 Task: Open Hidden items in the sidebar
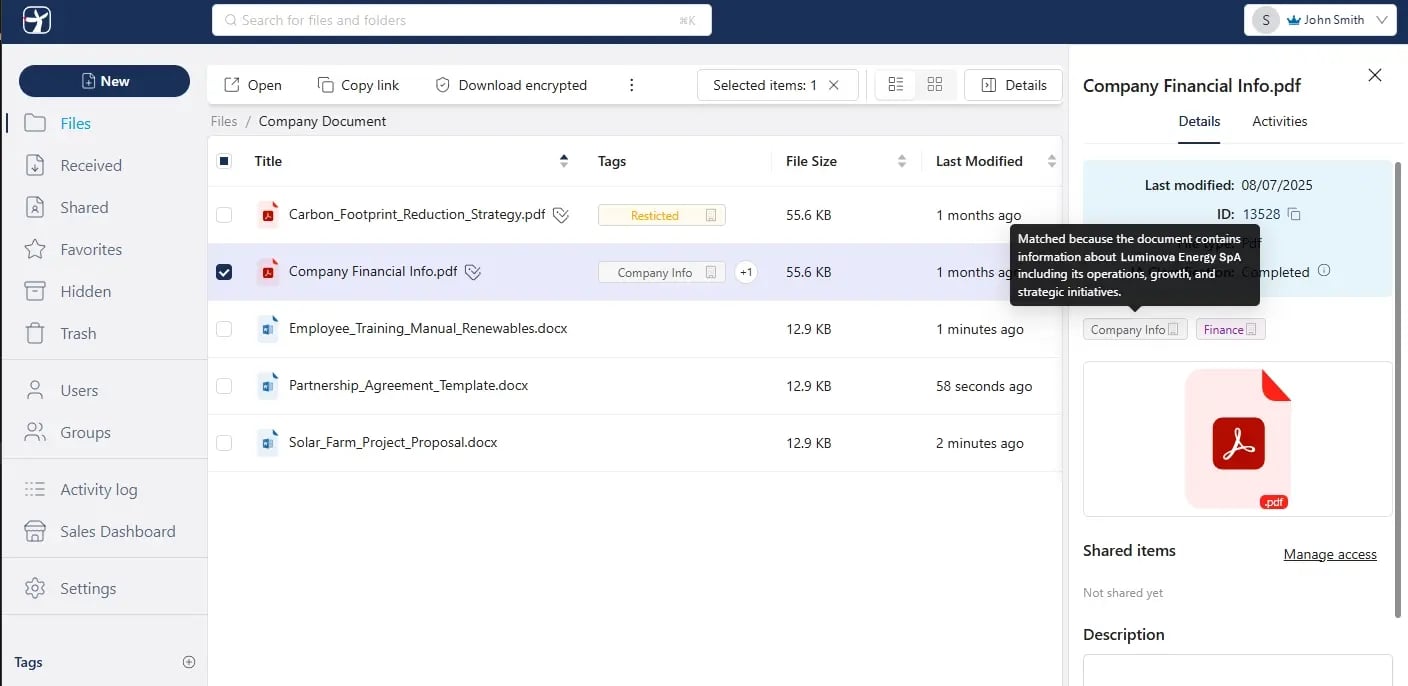tap(67, 291)
